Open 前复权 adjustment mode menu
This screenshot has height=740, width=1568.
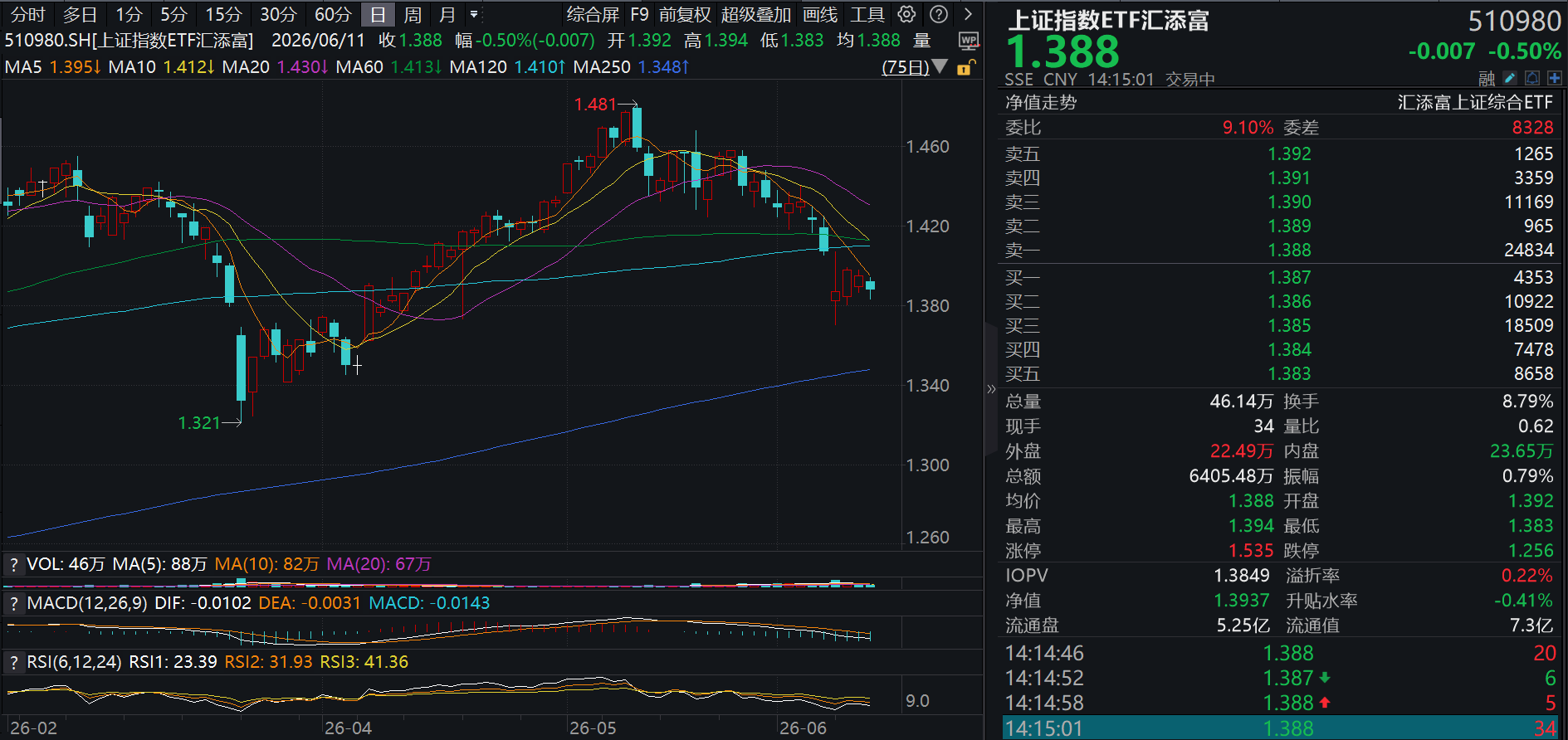pos(685,14)
